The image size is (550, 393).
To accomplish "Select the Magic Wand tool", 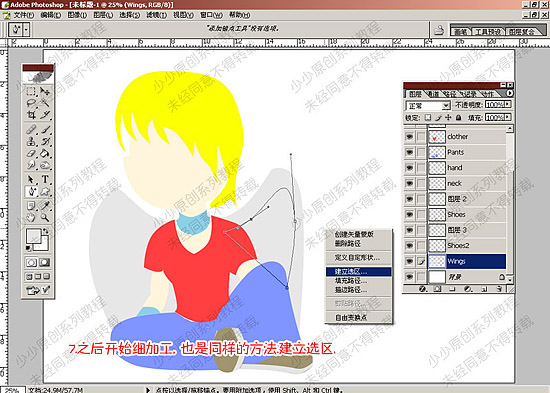I will point(45,103).
